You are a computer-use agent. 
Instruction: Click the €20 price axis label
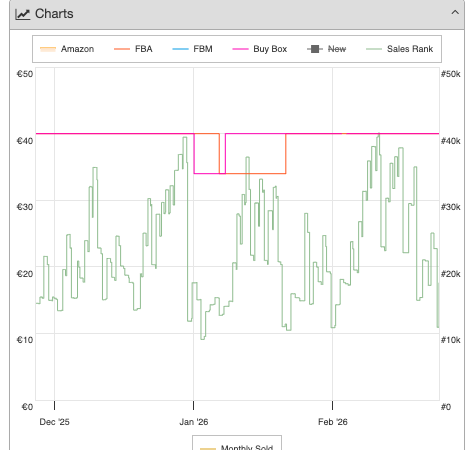(25, 274)
